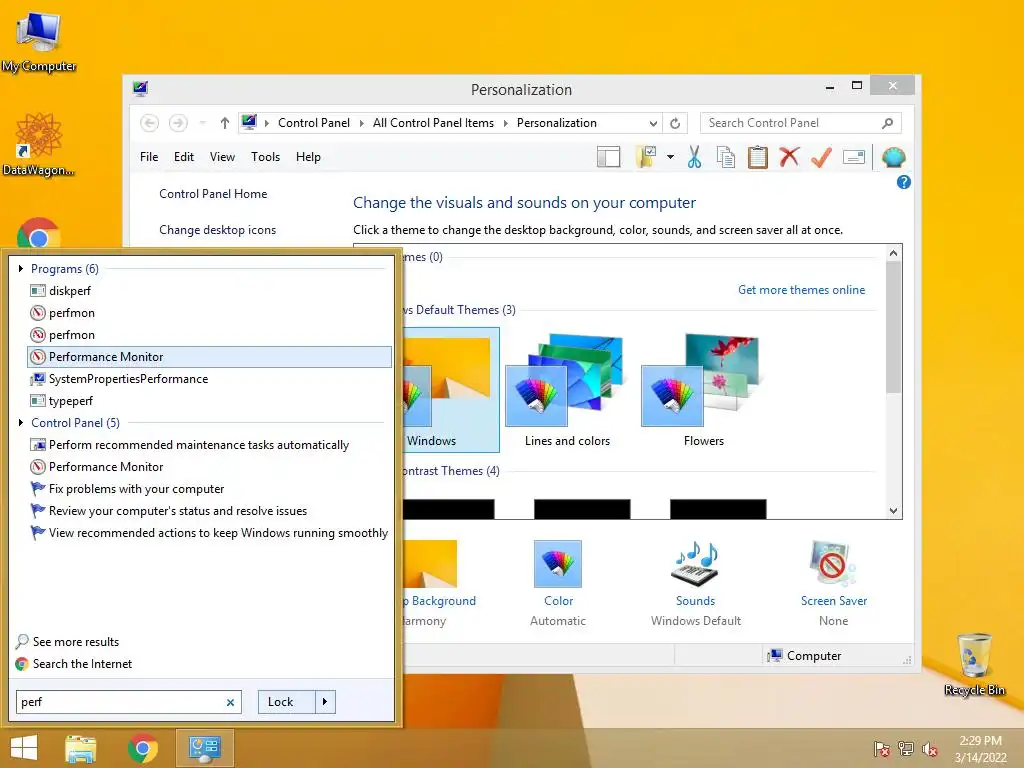The width and height of the screenshot is (1024, 768).
Task: Open recent locations dropdown arrow
Action: [x=203, y=123]
